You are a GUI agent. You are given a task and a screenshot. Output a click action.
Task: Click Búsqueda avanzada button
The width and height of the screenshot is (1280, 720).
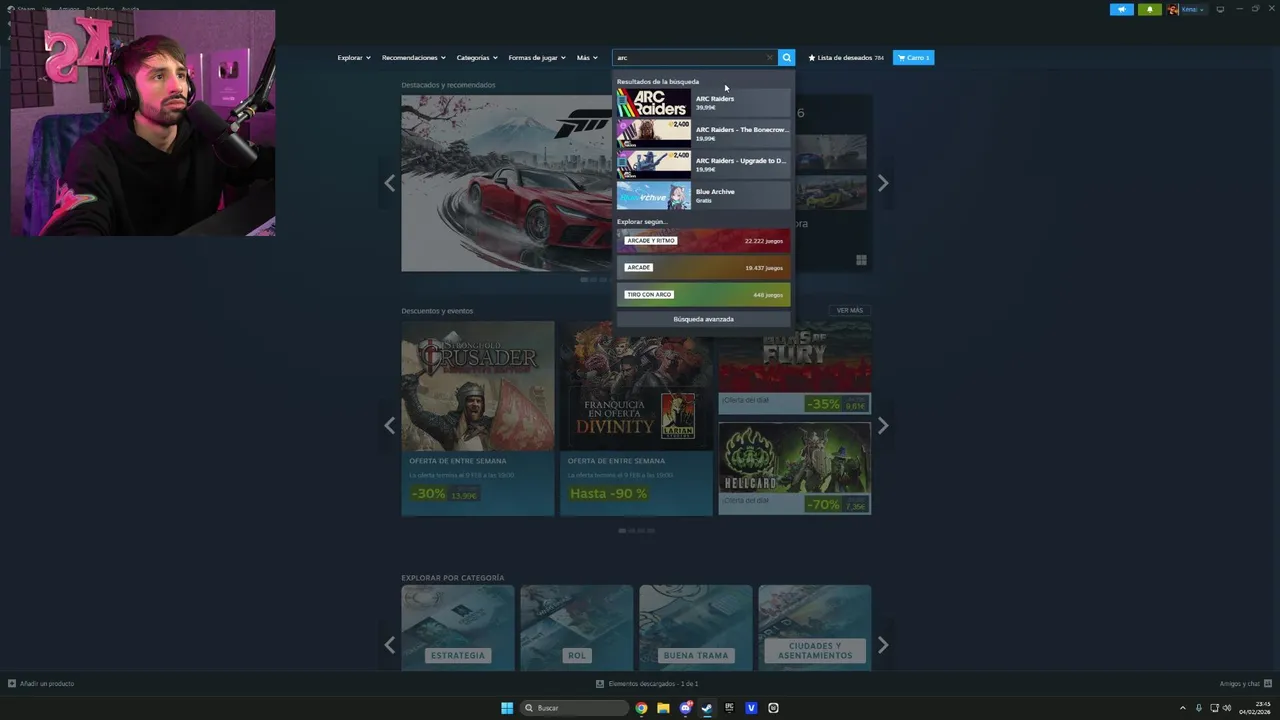click(x=703, y=319)
